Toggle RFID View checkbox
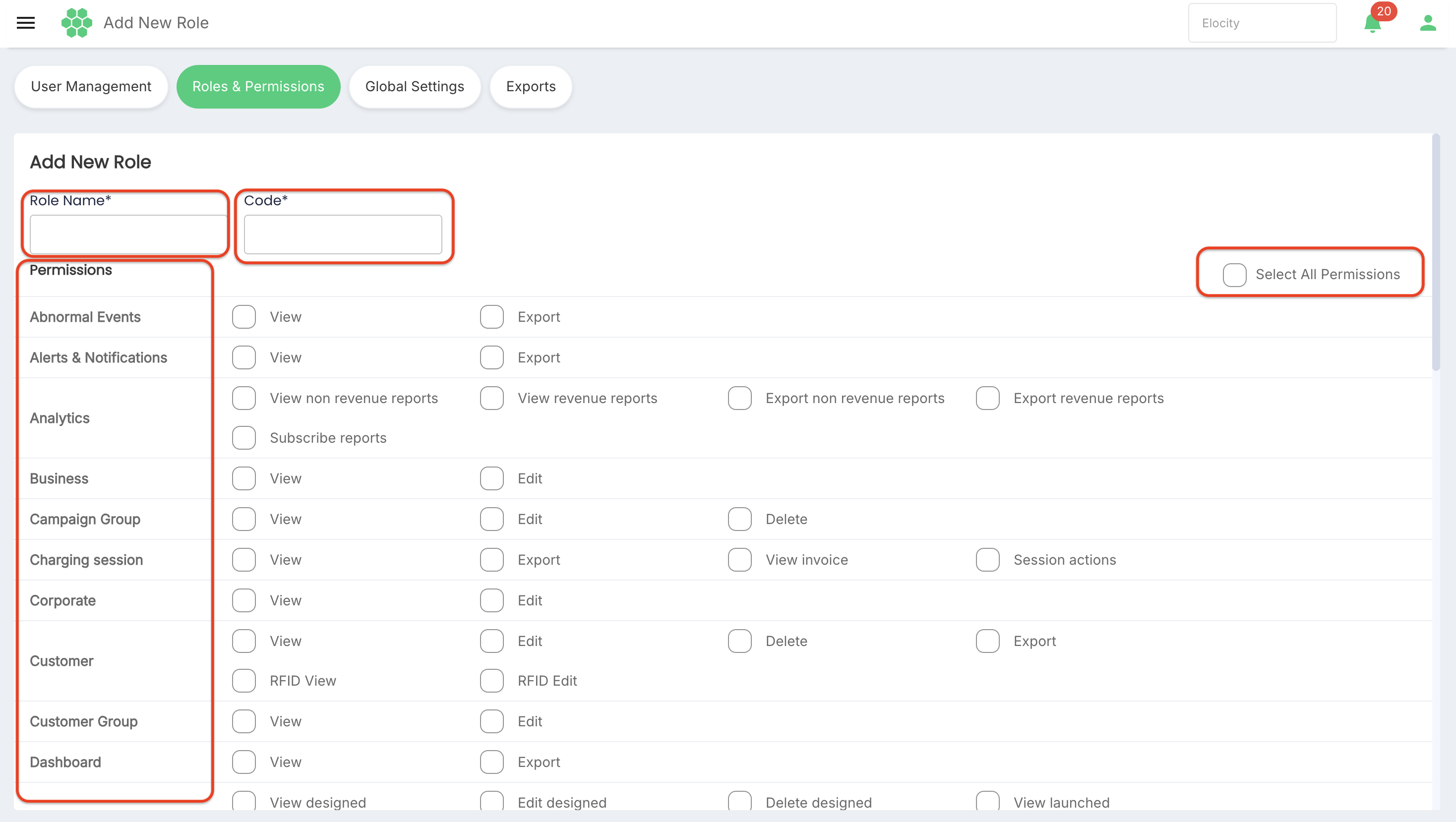Image resolution: width=1456 pixels, height=822 pixels. (x=244, y=681)
